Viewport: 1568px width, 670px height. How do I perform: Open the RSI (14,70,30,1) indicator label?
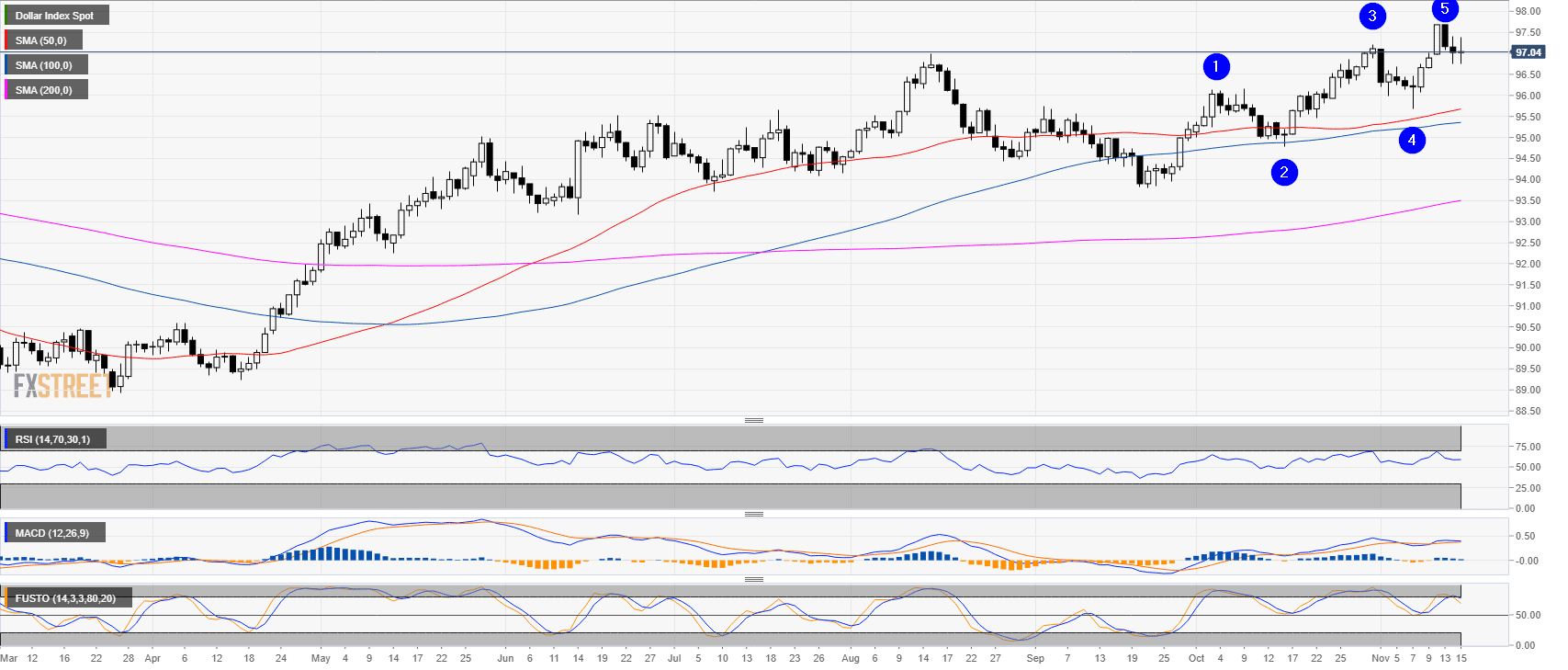pyautogui.click(x=53, y=439)
